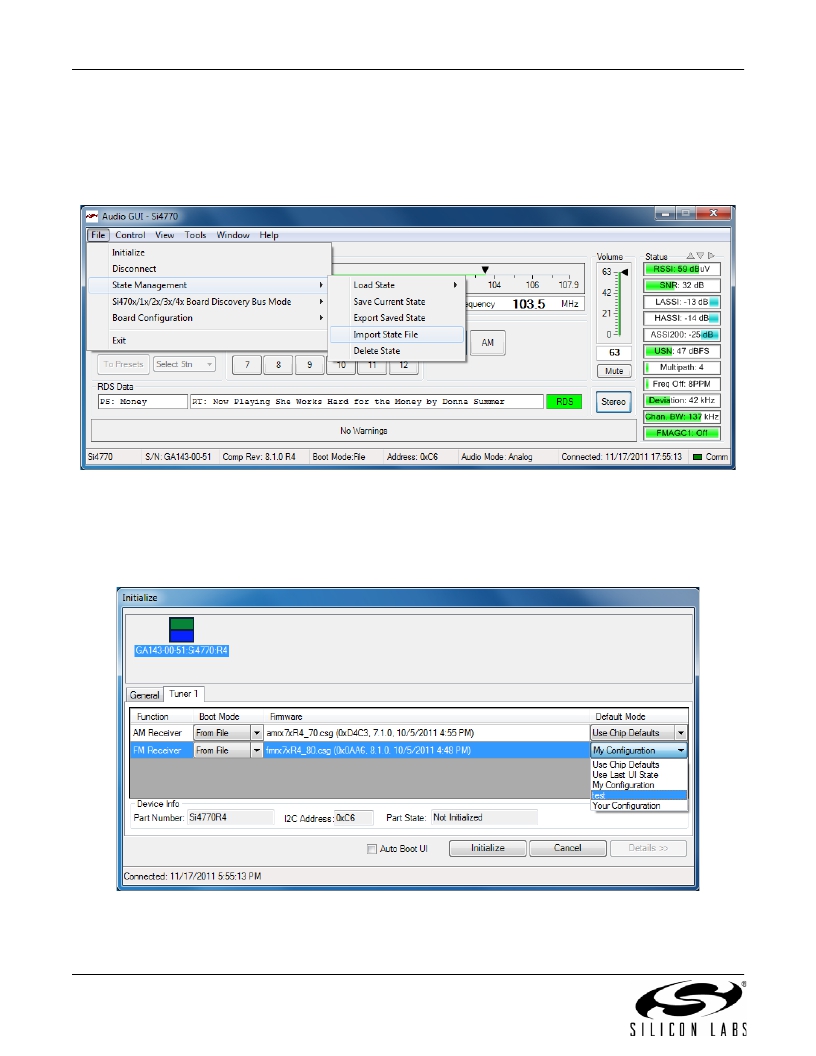This screenshot has width=816, height=1056.
Task: Open FM Receiver Boot Mode dropdown
Action: [257, 750]
